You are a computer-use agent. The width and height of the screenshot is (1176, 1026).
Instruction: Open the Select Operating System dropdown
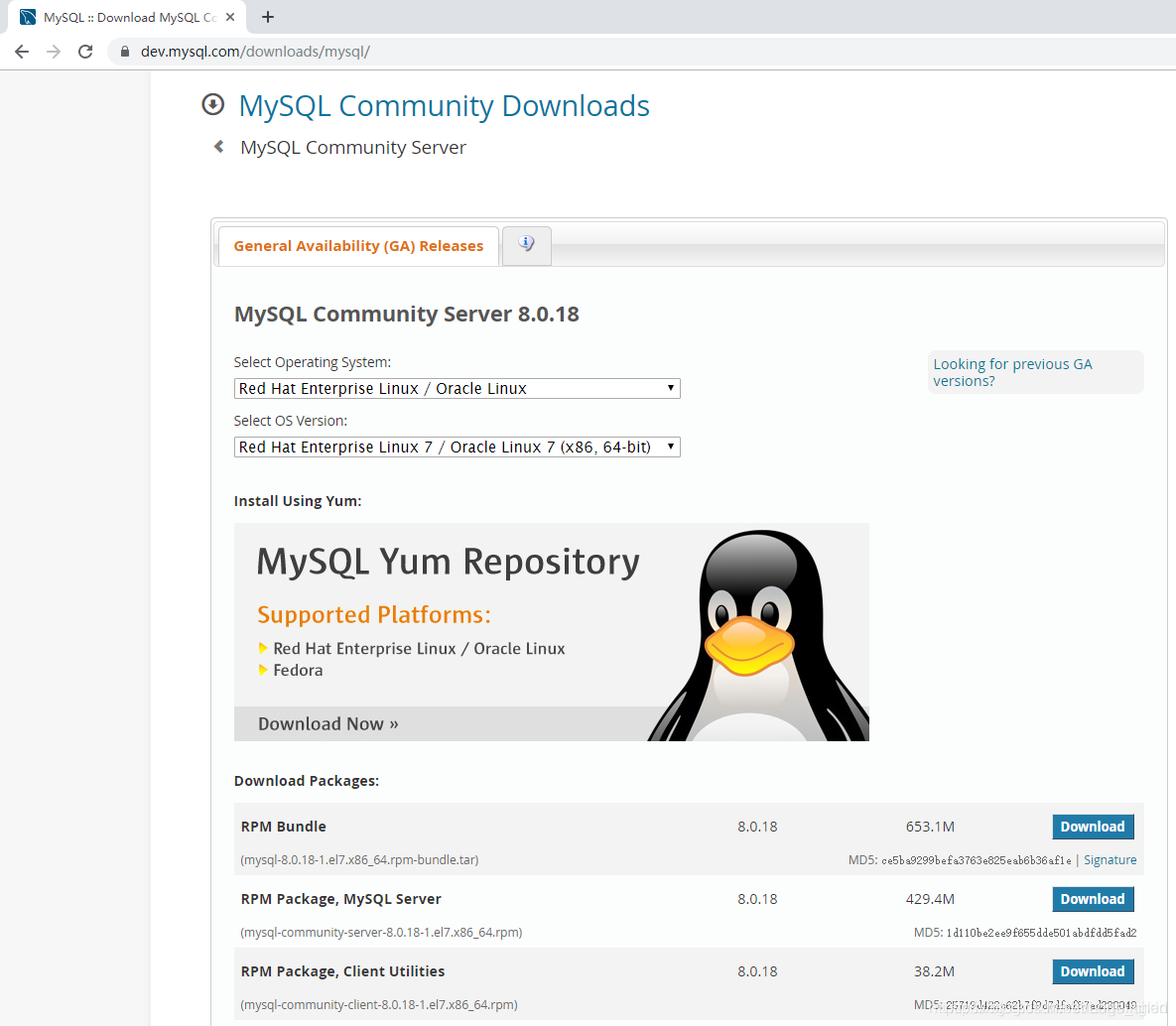pos(457,389)
